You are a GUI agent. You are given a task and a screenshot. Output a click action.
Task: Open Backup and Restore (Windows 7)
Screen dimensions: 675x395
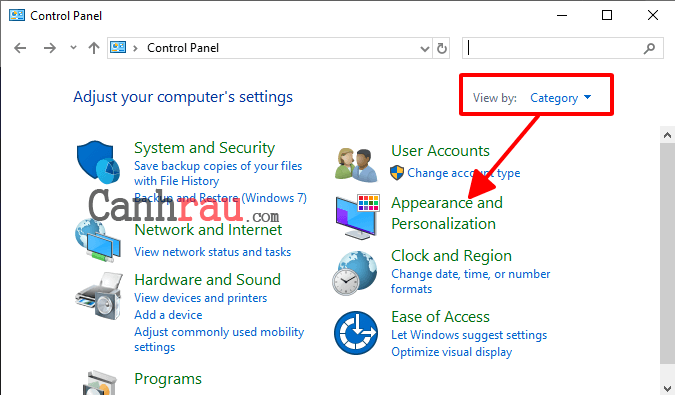pyautogui.click(x=220, y=198)
